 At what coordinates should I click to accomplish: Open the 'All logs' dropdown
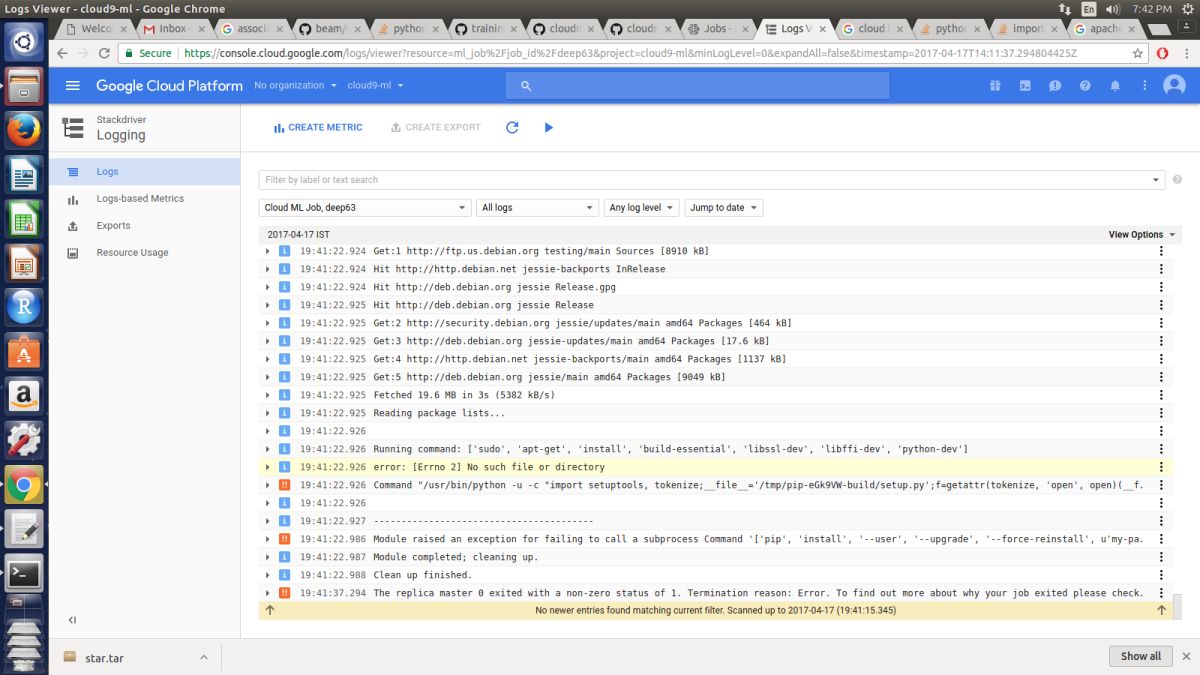click(537, 208)
